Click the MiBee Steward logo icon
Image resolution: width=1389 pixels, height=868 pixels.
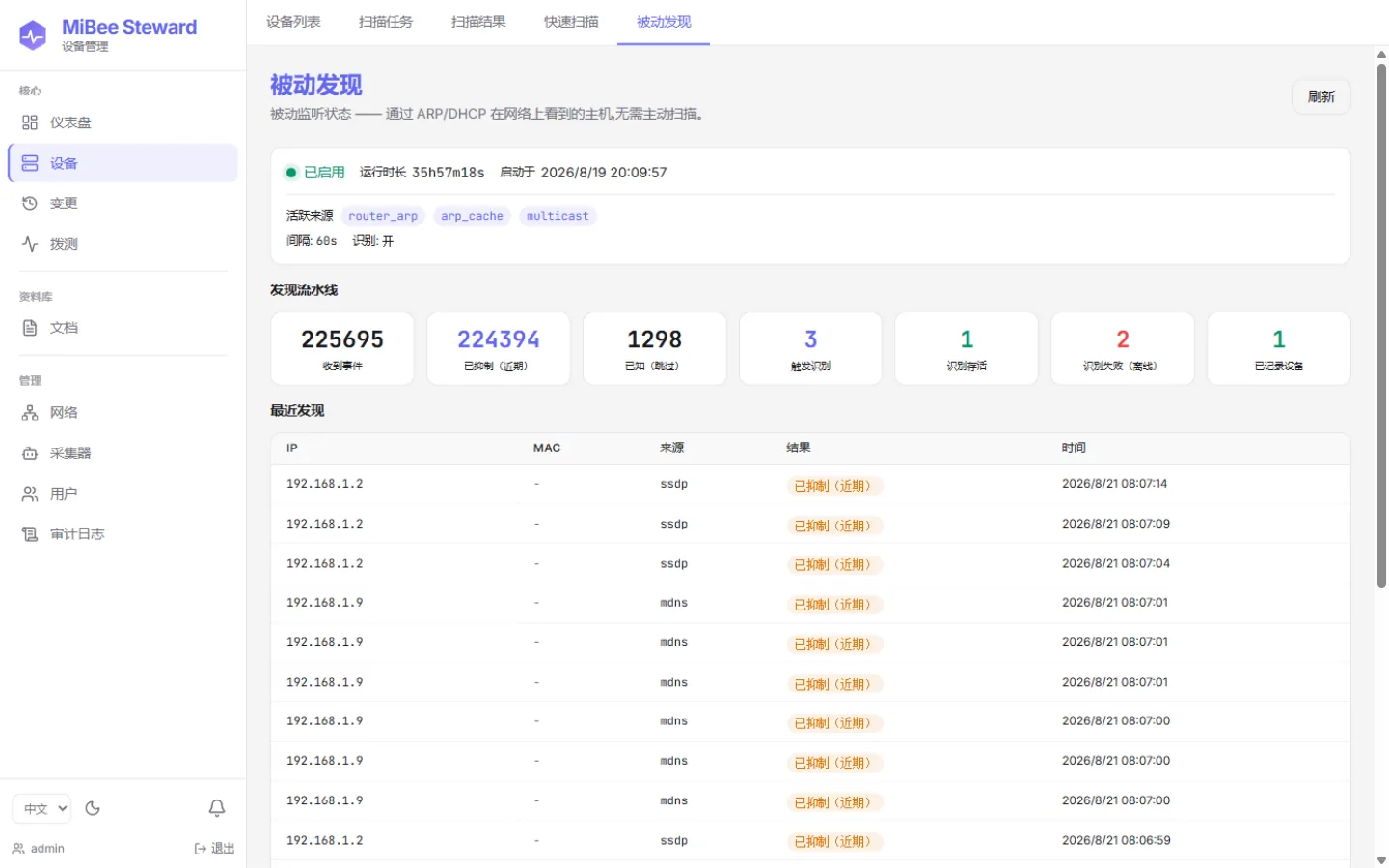(33, 36)
